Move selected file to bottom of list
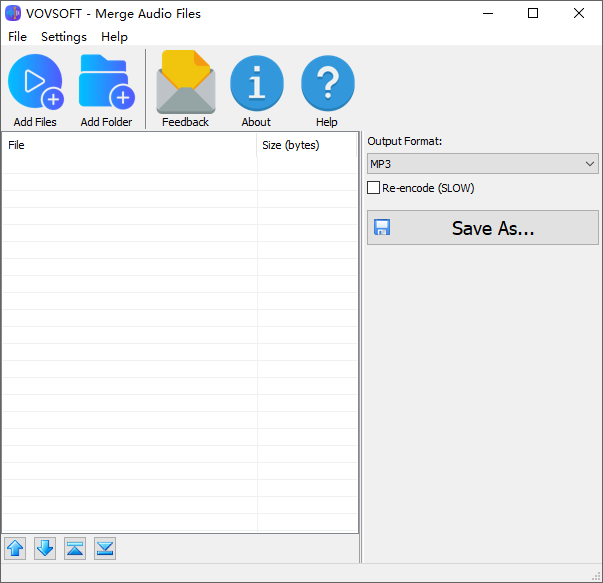The image size is (603, 583). [105, 548]
